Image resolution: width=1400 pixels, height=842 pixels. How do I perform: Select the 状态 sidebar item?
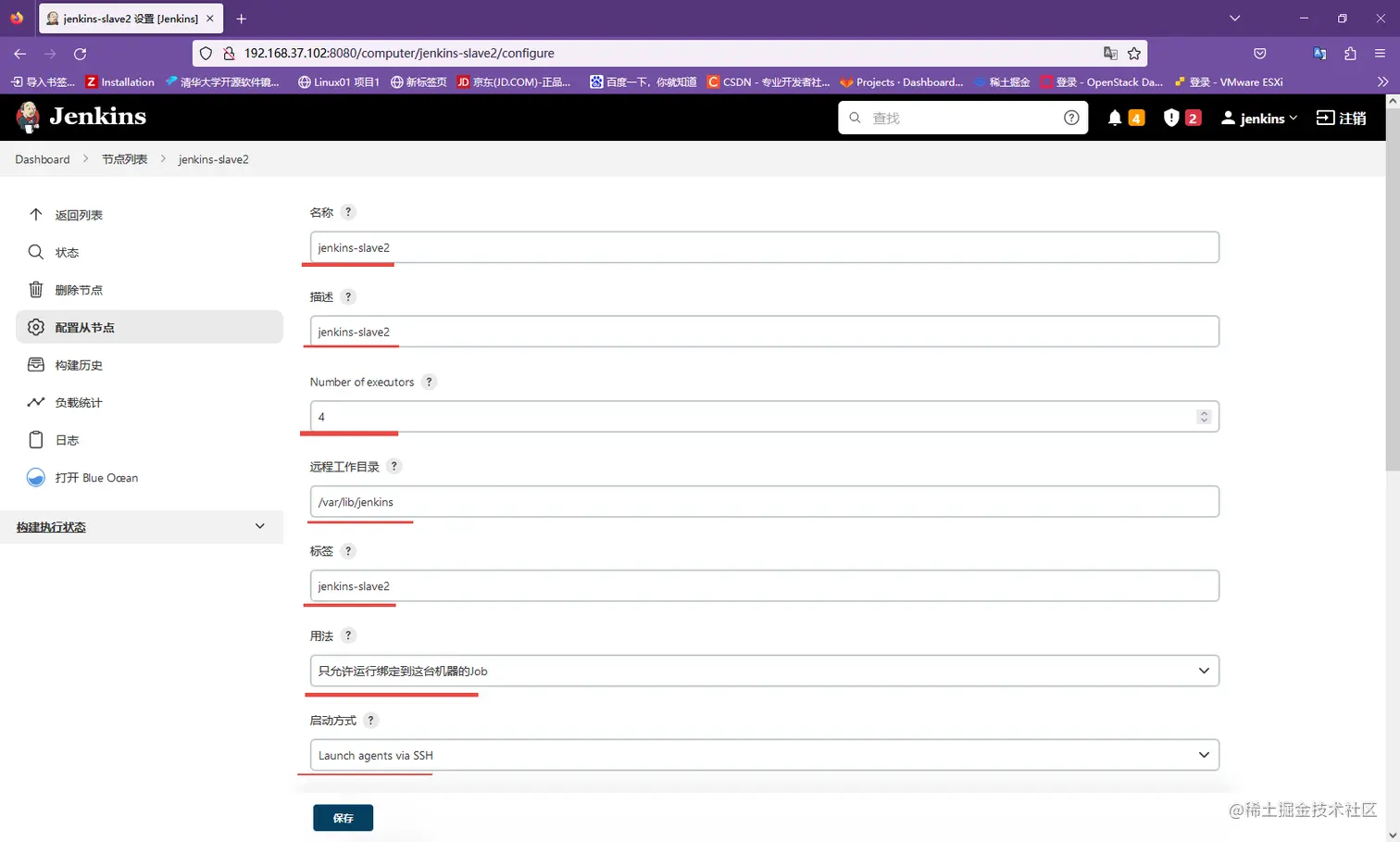point(149,252)
